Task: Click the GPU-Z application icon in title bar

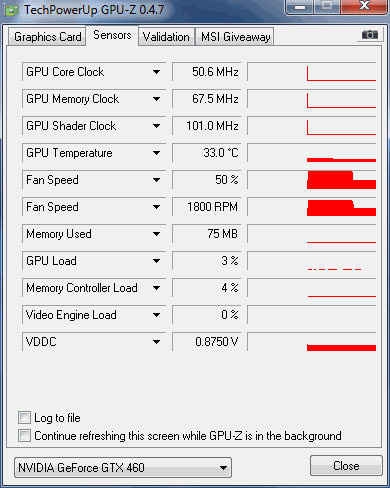Action: click(x=12, y=10)
